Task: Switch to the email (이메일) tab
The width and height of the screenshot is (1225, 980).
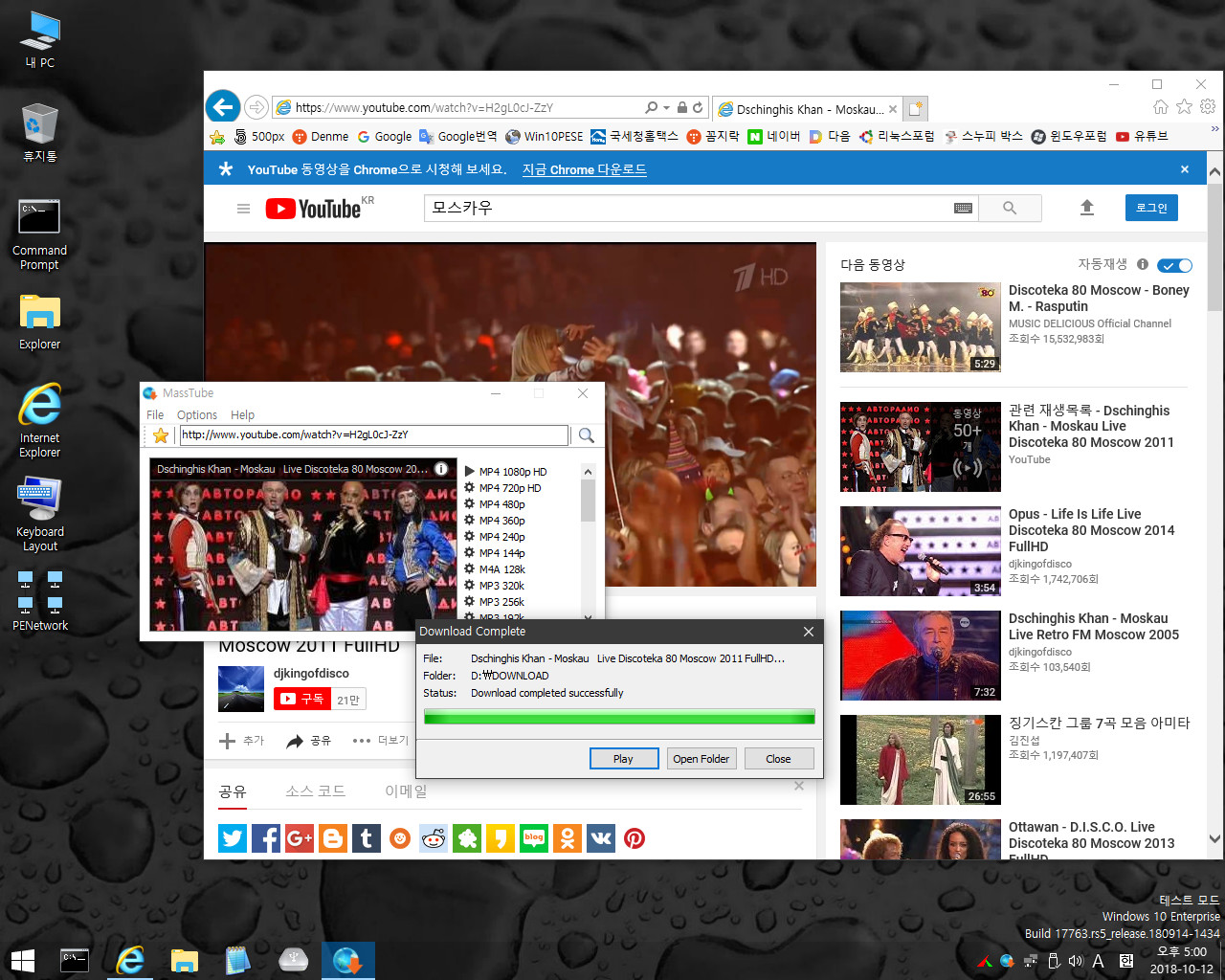Action: coord(406,791)
